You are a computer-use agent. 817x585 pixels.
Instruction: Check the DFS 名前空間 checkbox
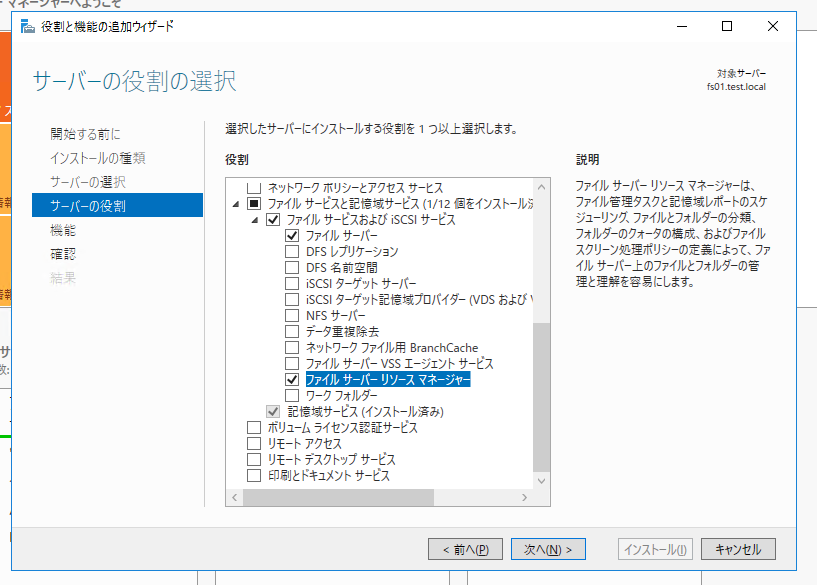pyautogui.click(x=292, y=267)
